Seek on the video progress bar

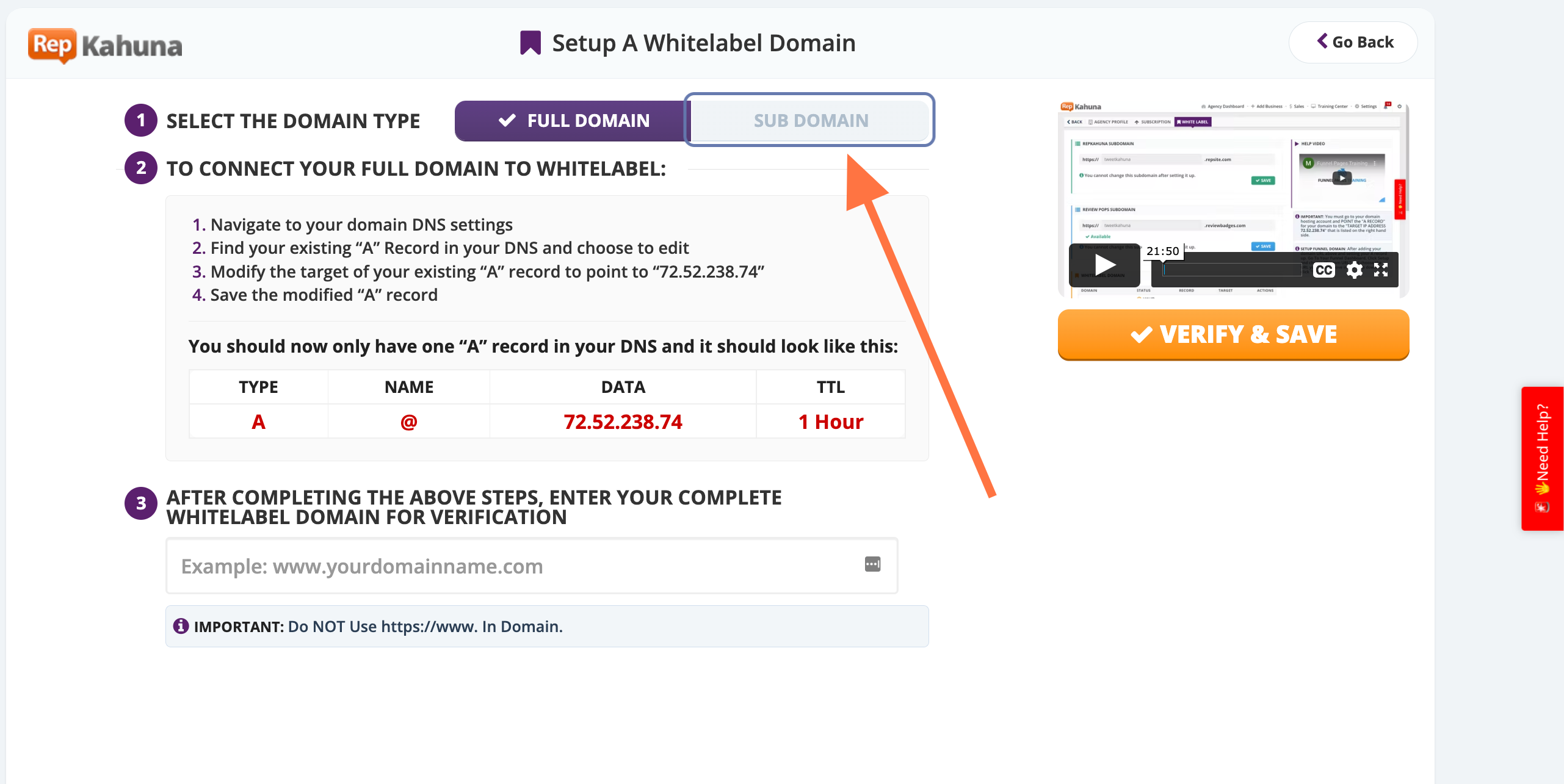pyautogui.click(x=1232, y=270)
